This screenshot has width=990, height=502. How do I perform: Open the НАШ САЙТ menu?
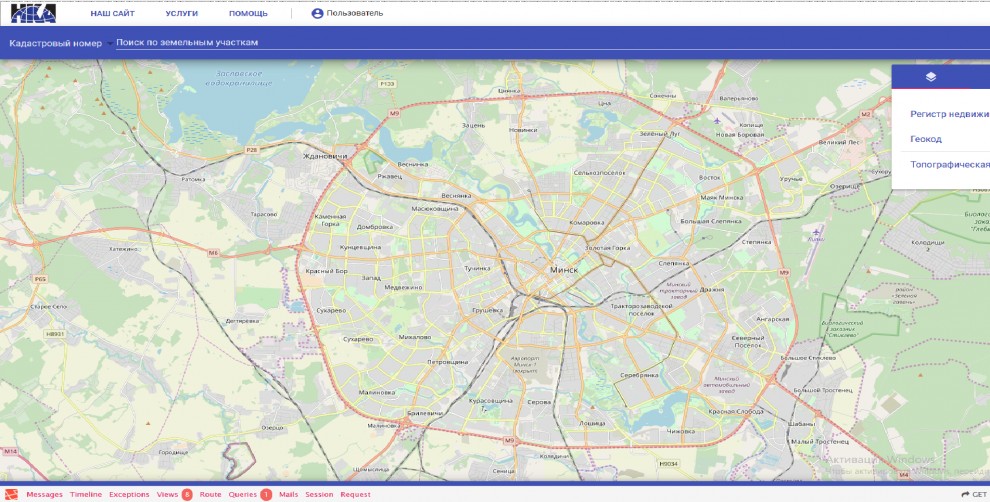tap(112, 13)
